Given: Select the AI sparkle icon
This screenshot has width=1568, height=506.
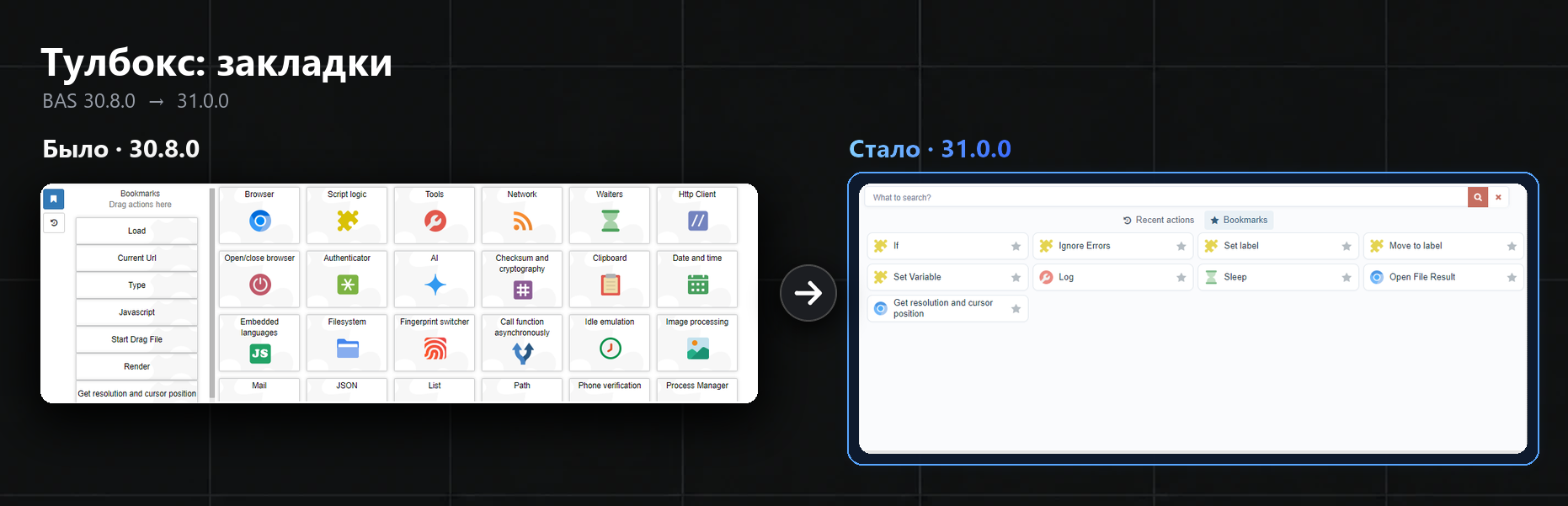Looking at the screenshot, I should [x=435, y=285].
